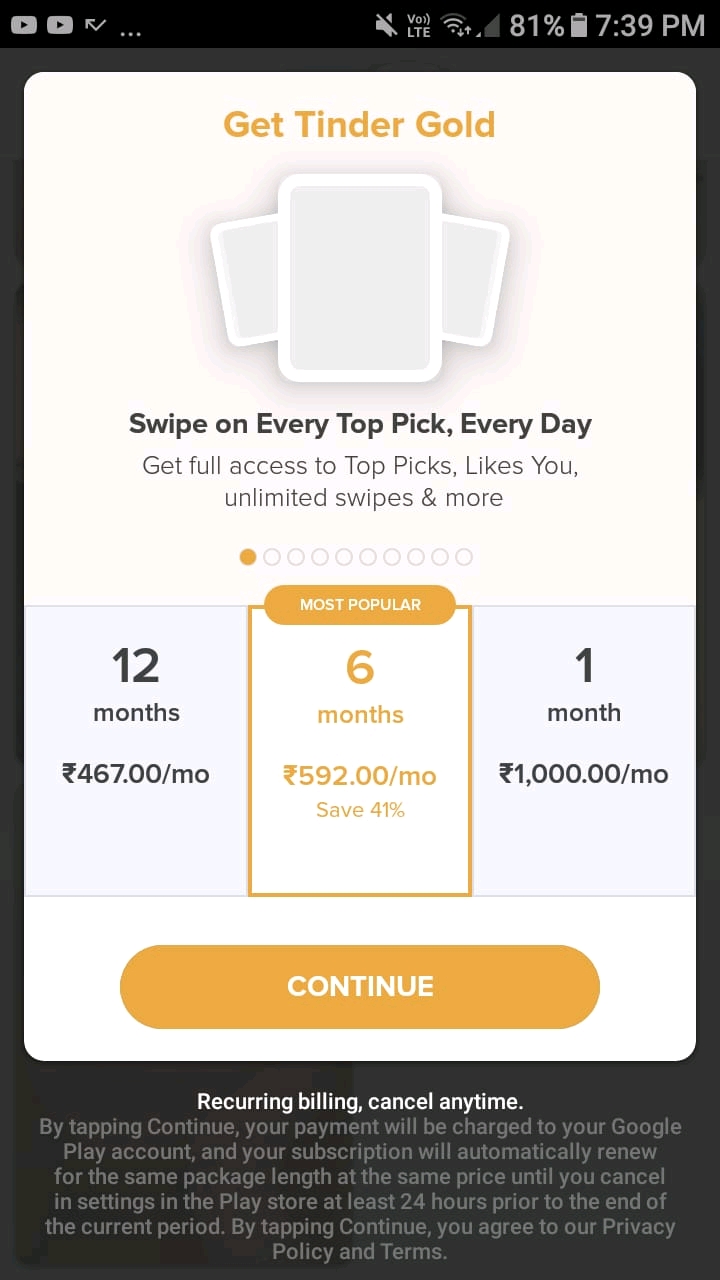The height and width of the screenshot is (1280, 720).
Task: Tap the Get Tinder Gold heading
Action: pos(360,125)
